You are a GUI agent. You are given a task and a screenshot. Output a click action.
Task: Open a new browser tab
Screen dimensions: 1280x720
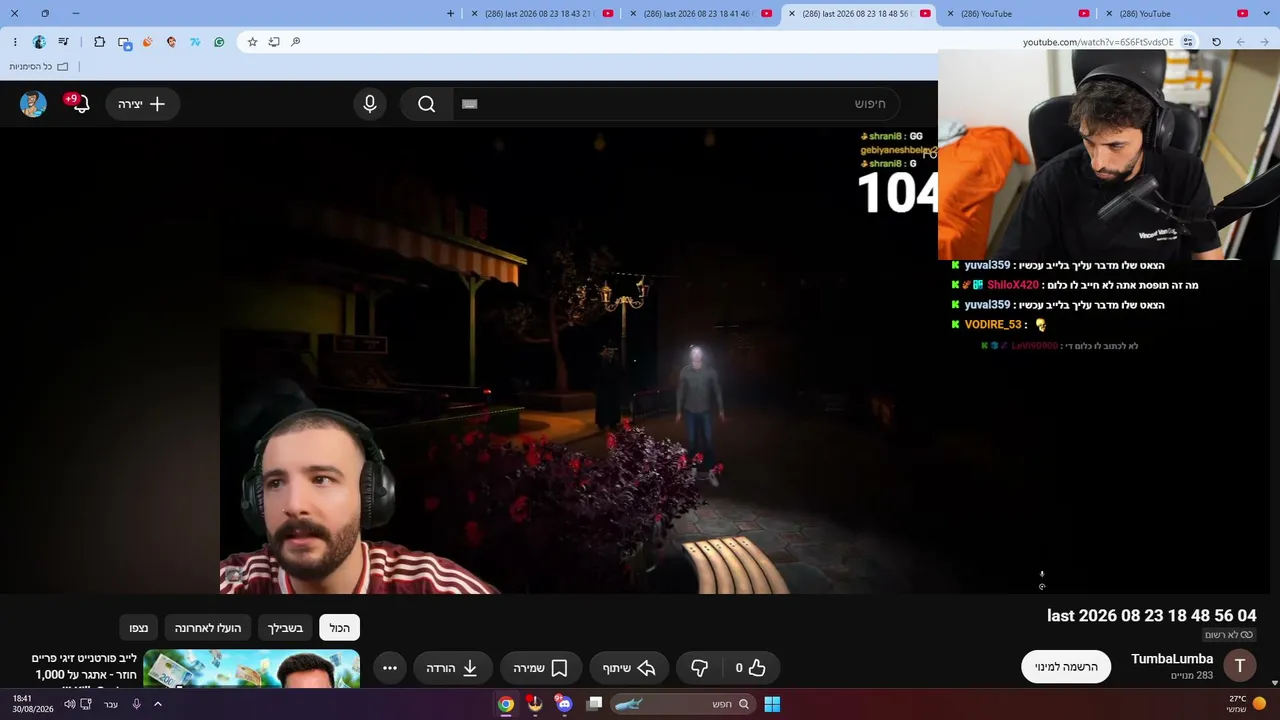(x=450, y=14)
